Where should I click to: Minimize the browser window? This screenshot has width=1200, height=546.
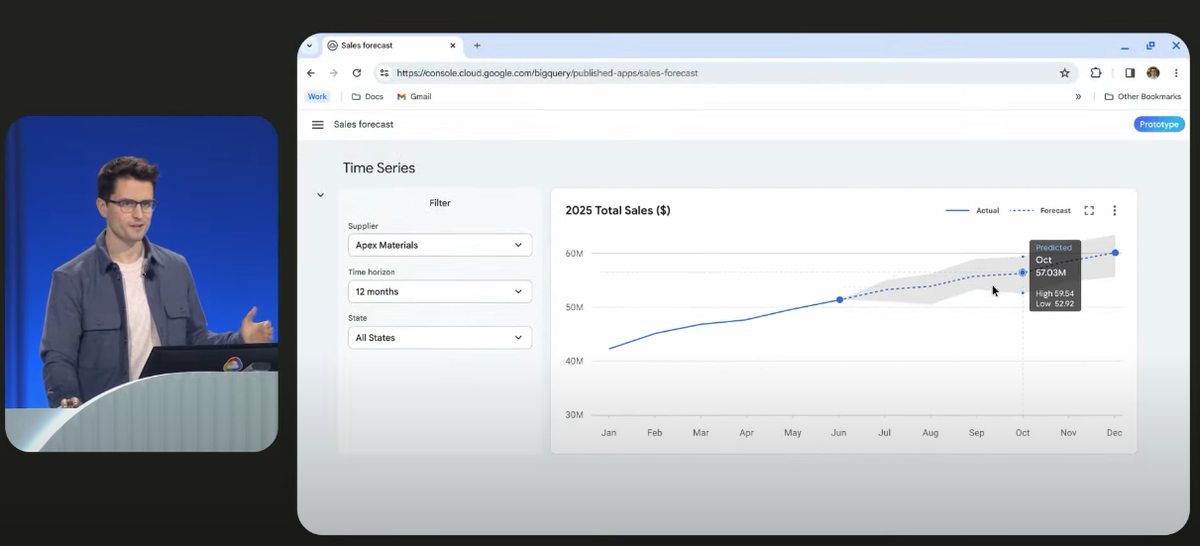point(1125,46)
